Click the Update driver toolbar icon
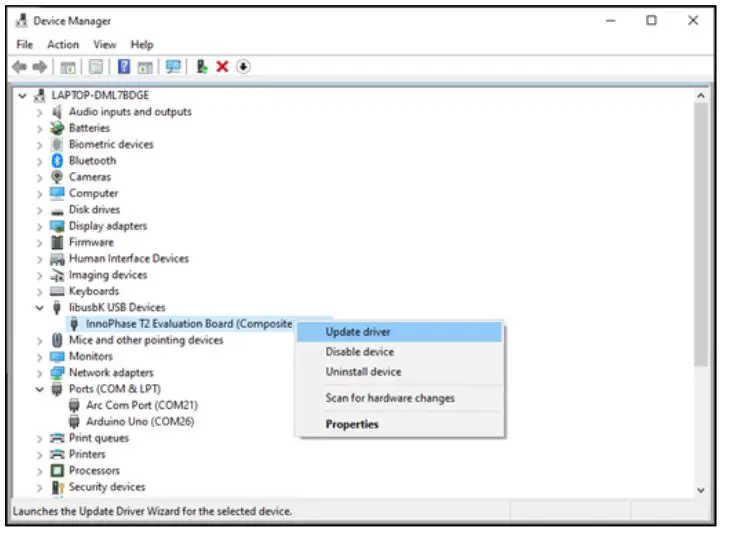The image size is (731, 535). tap(202, 67)
